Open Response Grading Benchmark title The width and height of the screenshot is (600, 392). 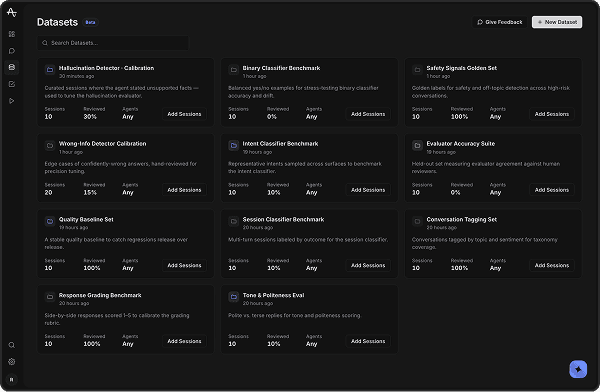(x=100, y=296)
